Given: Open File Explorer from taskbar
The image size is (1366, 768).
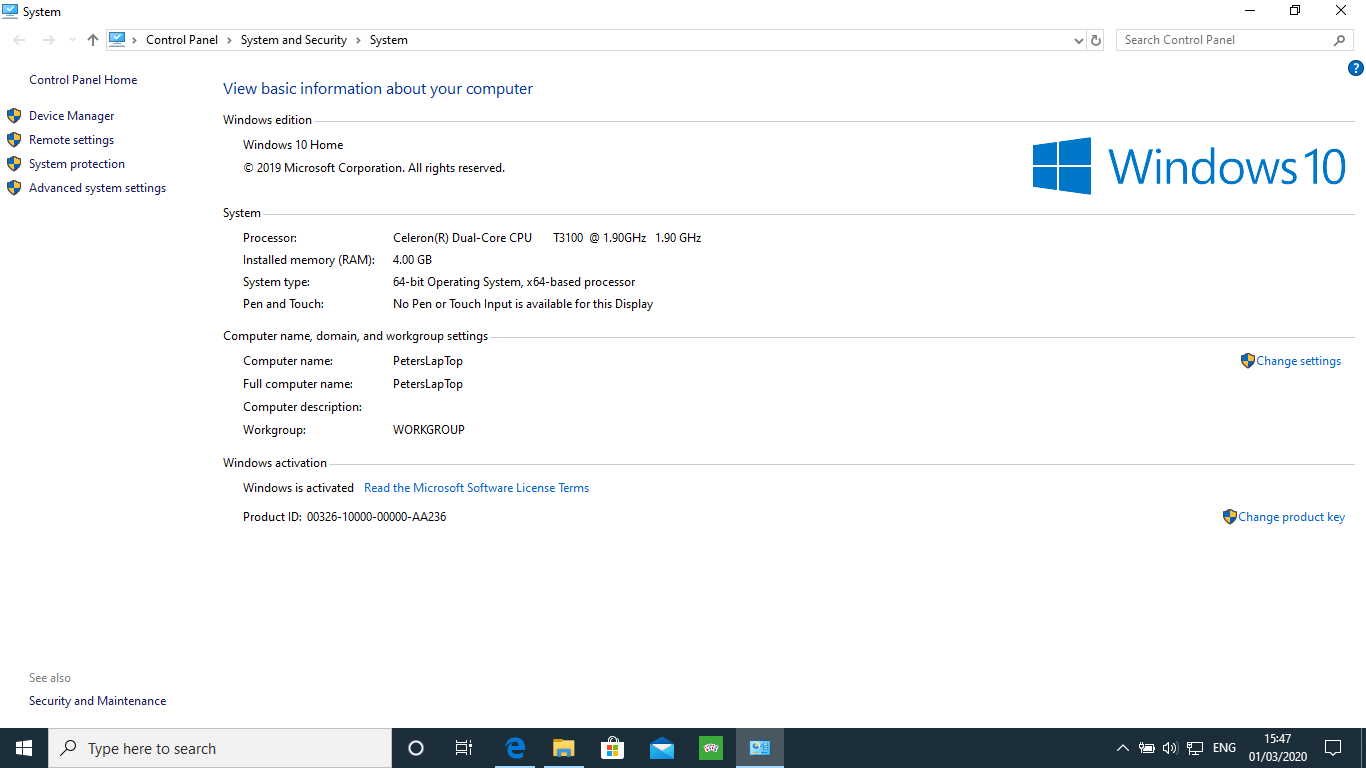Looking at the screenshot, I should click(564, 748).
